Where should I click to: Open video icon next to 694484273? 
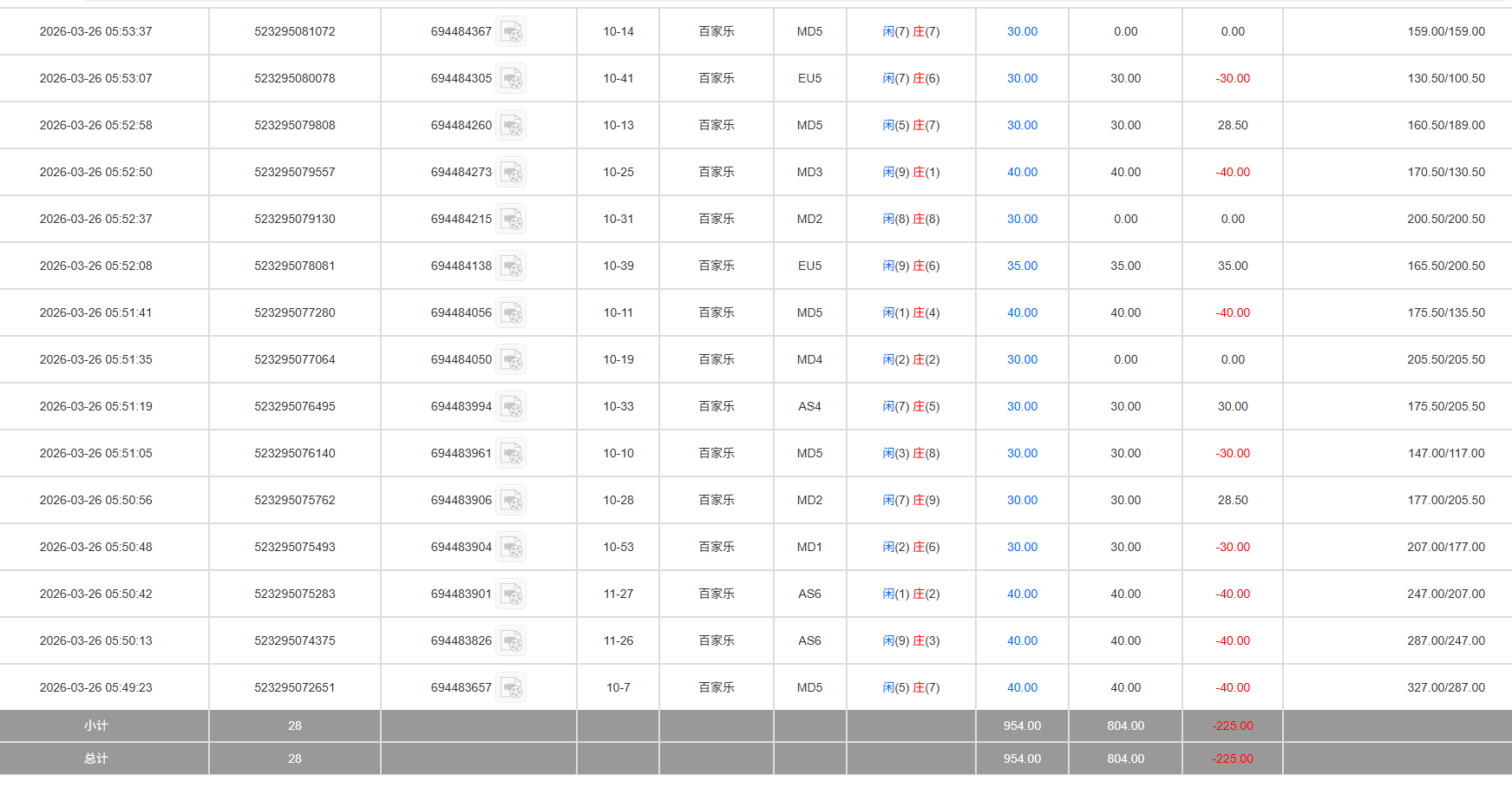(511, 173)
